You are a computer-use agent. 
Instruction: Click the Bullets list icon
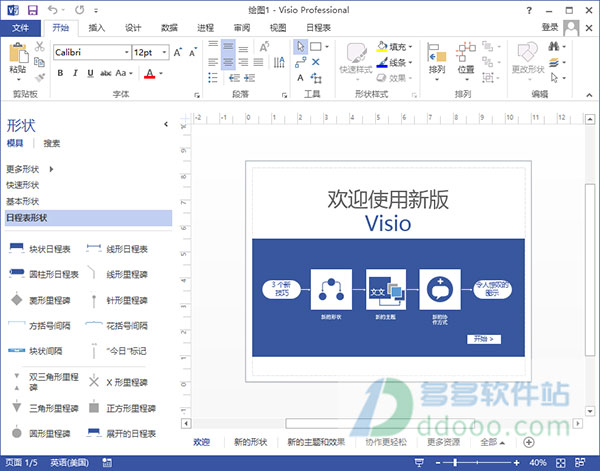click(213, 78)
